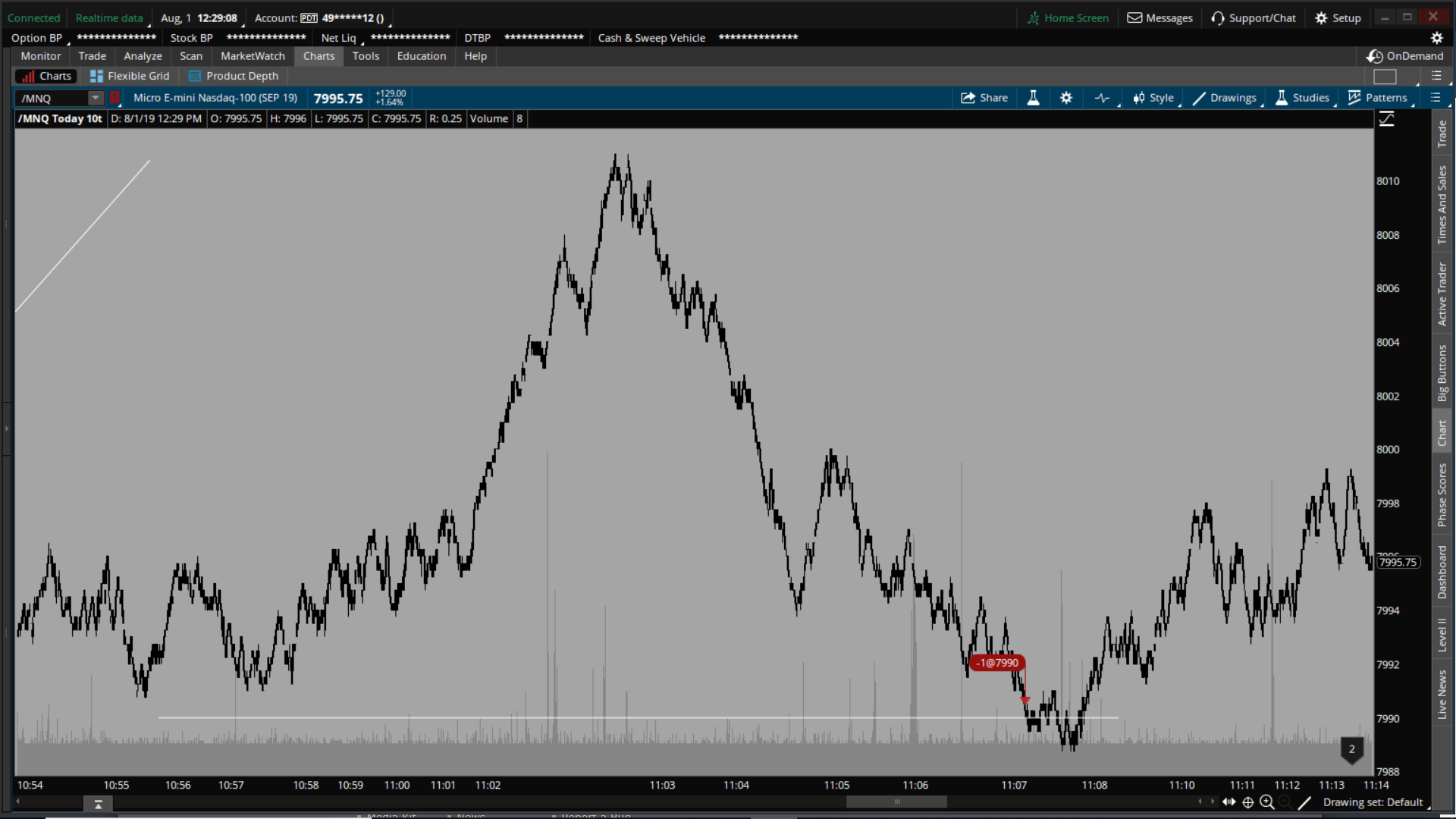Open the Style candlestick menu

pos(1153,98)
